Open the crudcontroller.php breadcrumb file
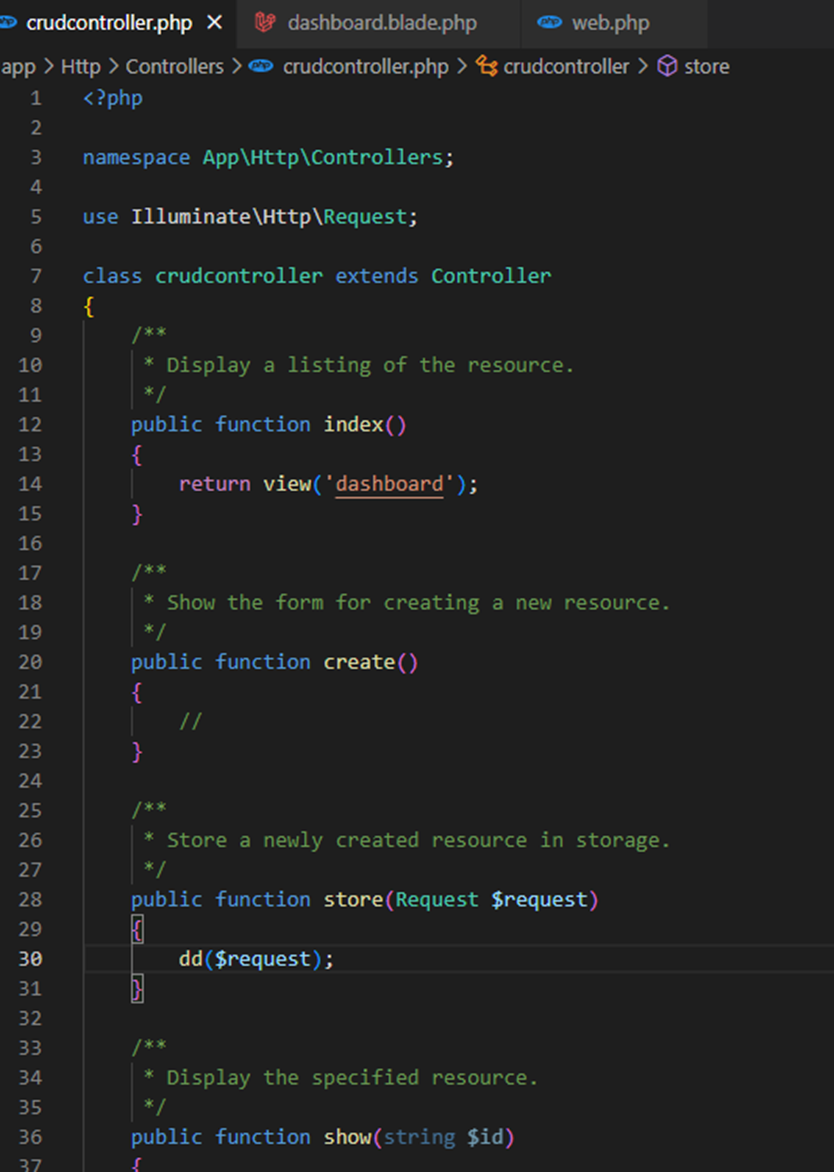834x1172 pixels. pyautogui.click(x=365, y=67)
